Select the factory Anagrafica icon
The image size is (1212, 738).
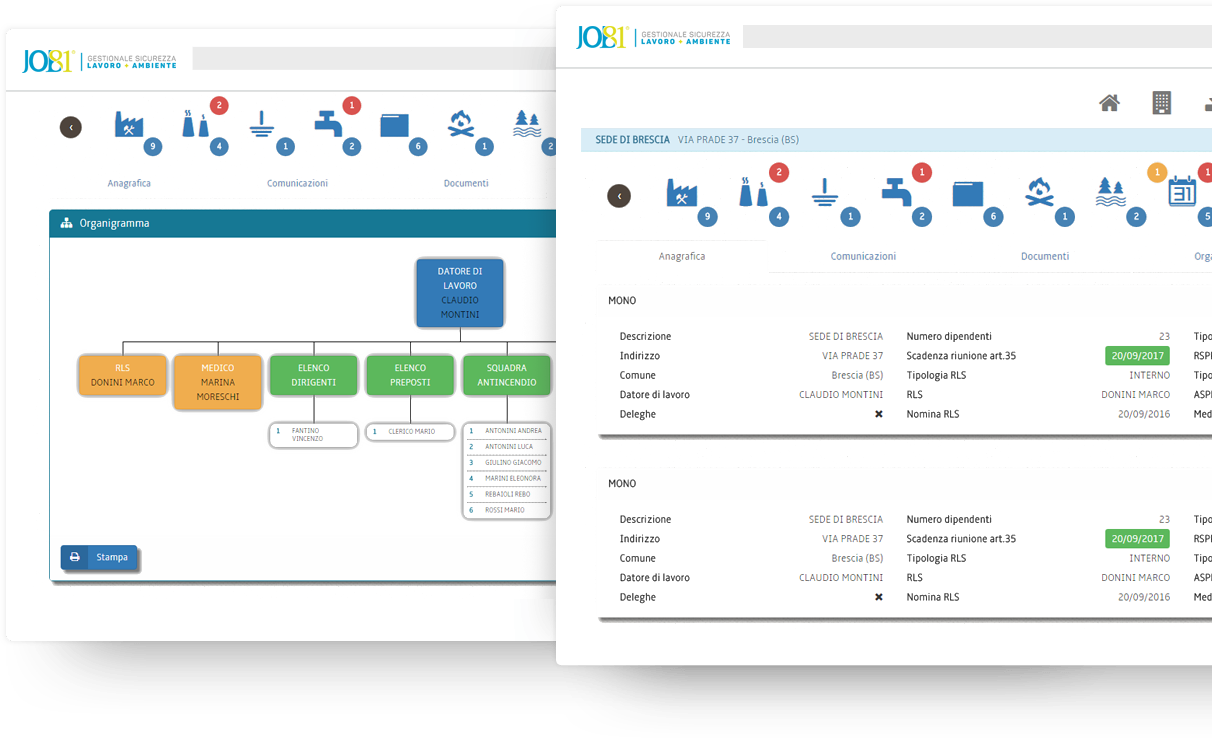pos(683,193)
